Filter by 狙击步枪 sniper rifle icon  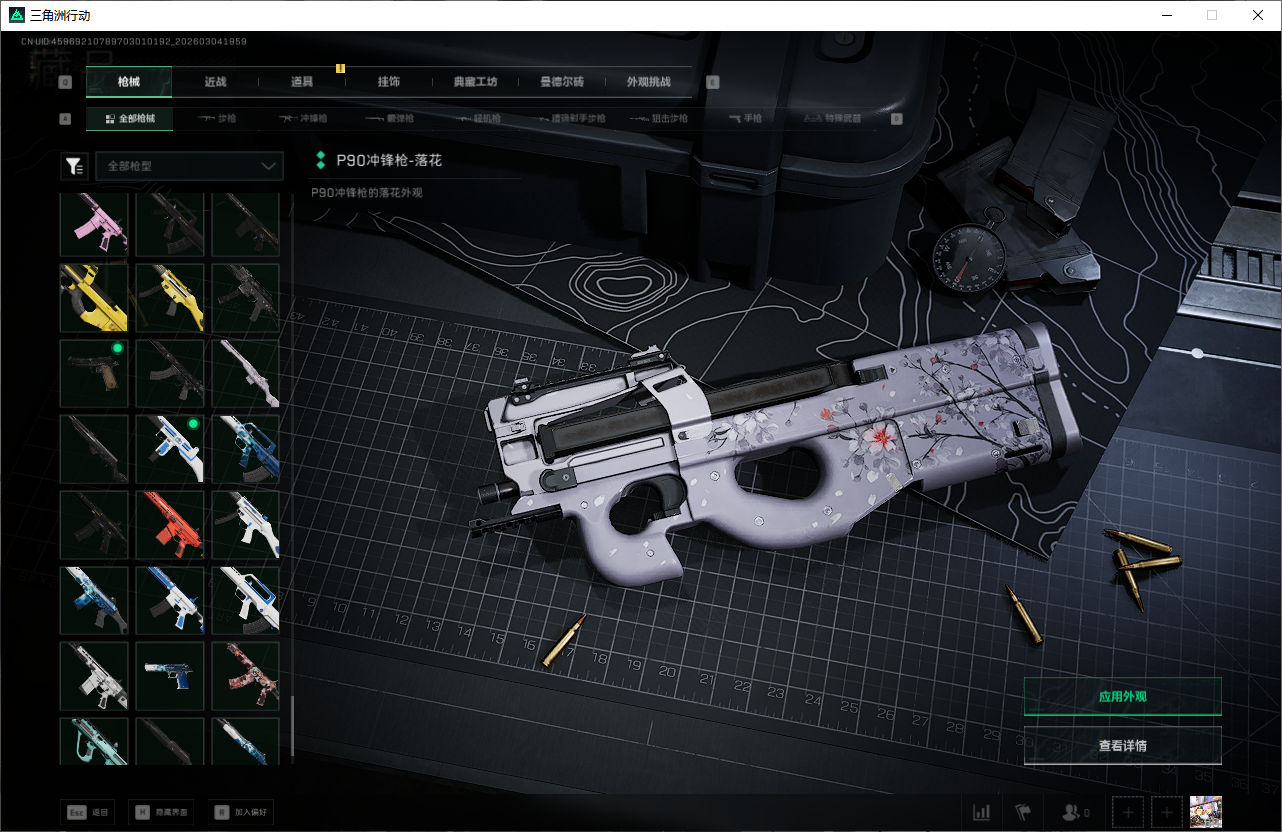coord(658,119)
